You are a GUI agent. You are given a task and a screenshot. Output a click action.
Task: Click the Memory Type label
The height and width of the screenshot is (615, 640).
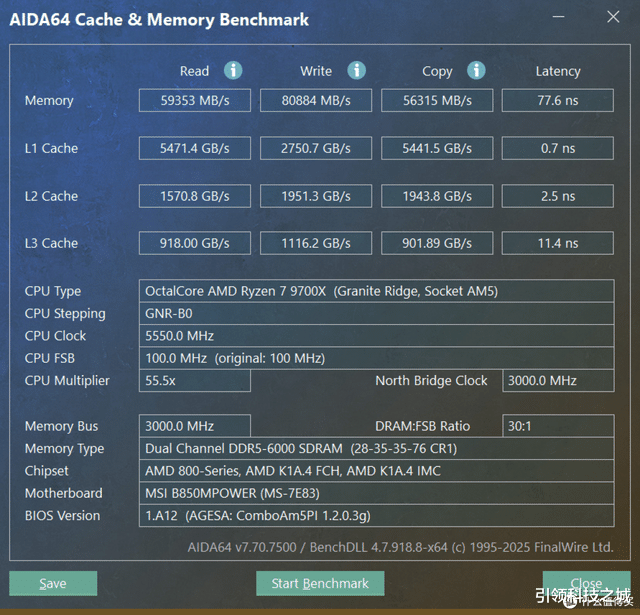64,449
